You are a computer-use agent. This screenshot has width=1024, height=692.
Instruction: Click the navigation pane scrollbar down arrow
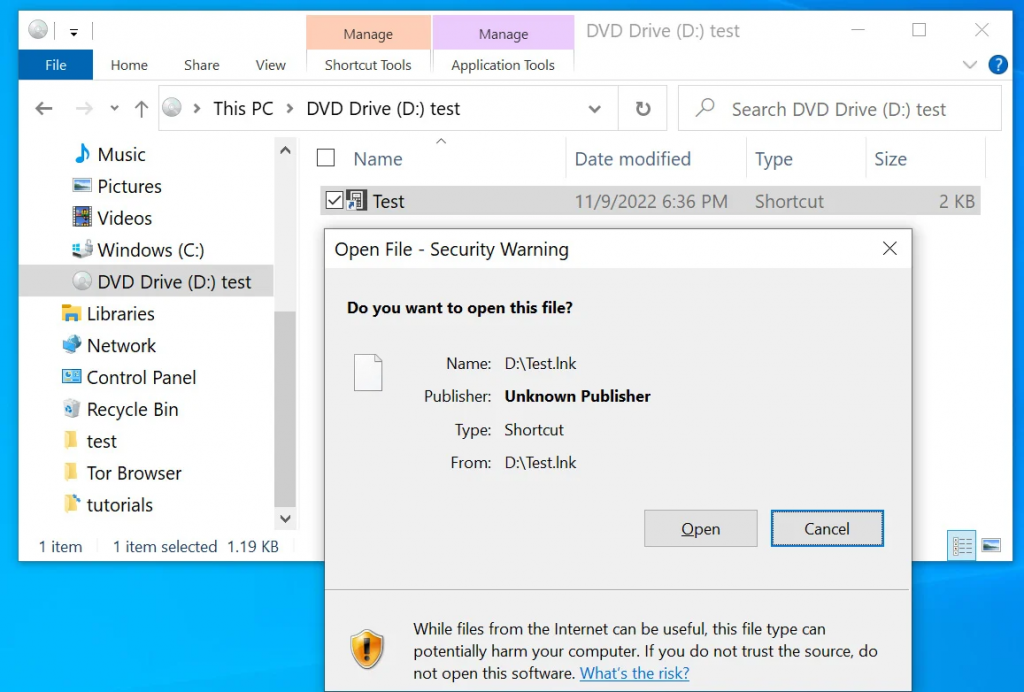pyautogui.click(x=285, y=519)
